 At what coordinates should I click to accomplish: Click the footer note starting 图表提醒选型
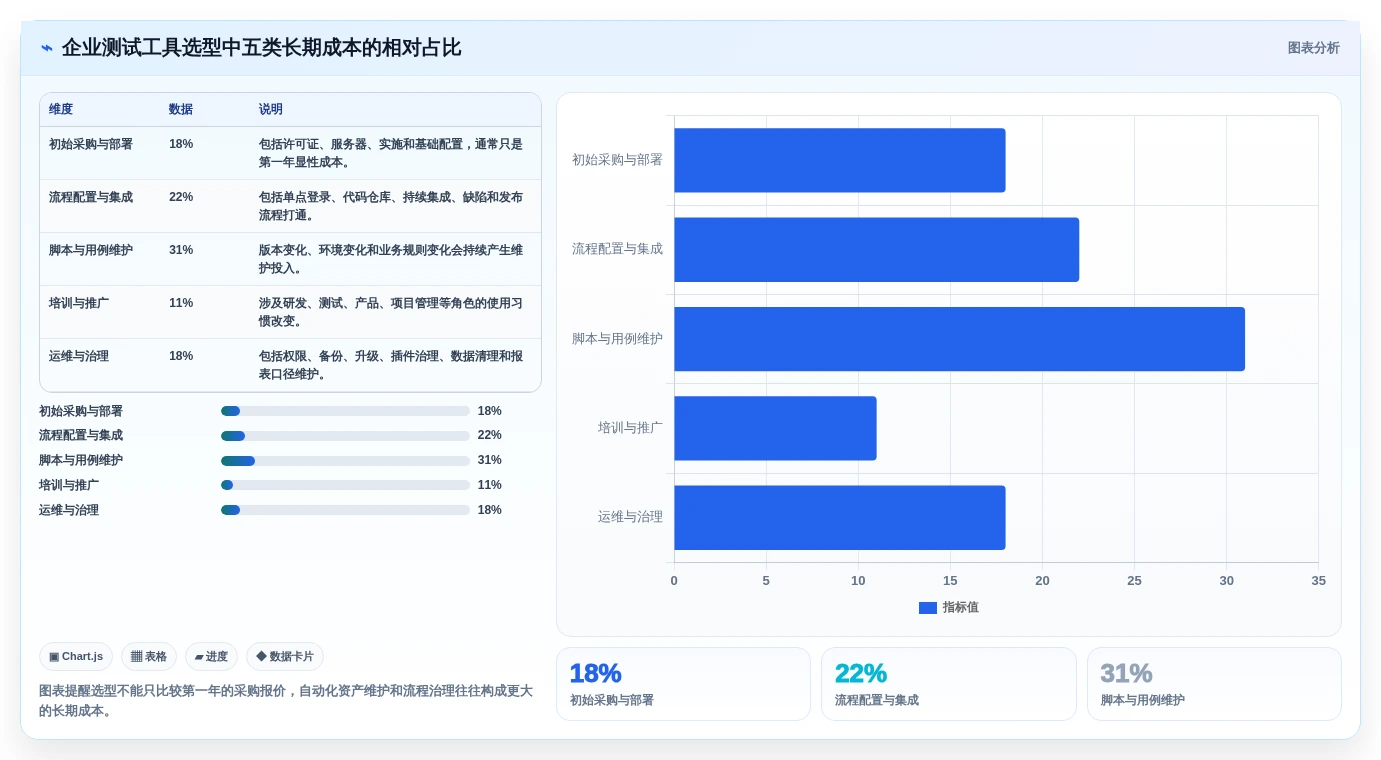click(x=286, y=701)
